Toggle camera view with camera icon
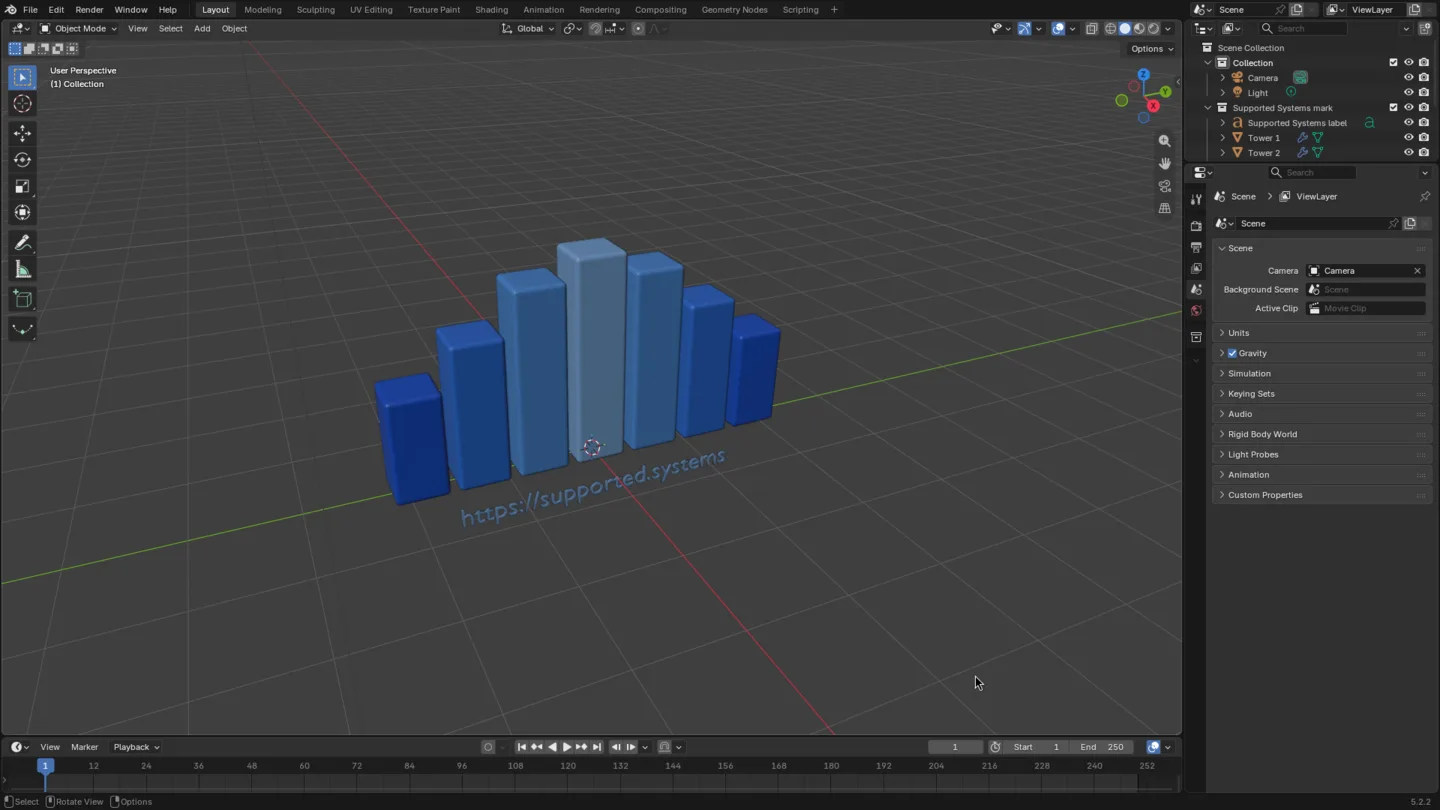1440x810 pixels. 1164,186
